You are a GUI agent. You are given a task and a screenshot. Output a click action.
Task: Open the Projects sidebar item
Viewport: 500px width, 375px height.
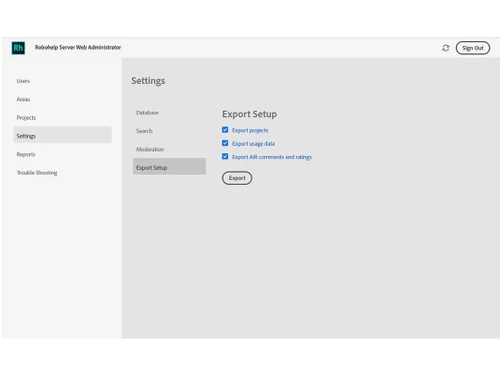26,118
